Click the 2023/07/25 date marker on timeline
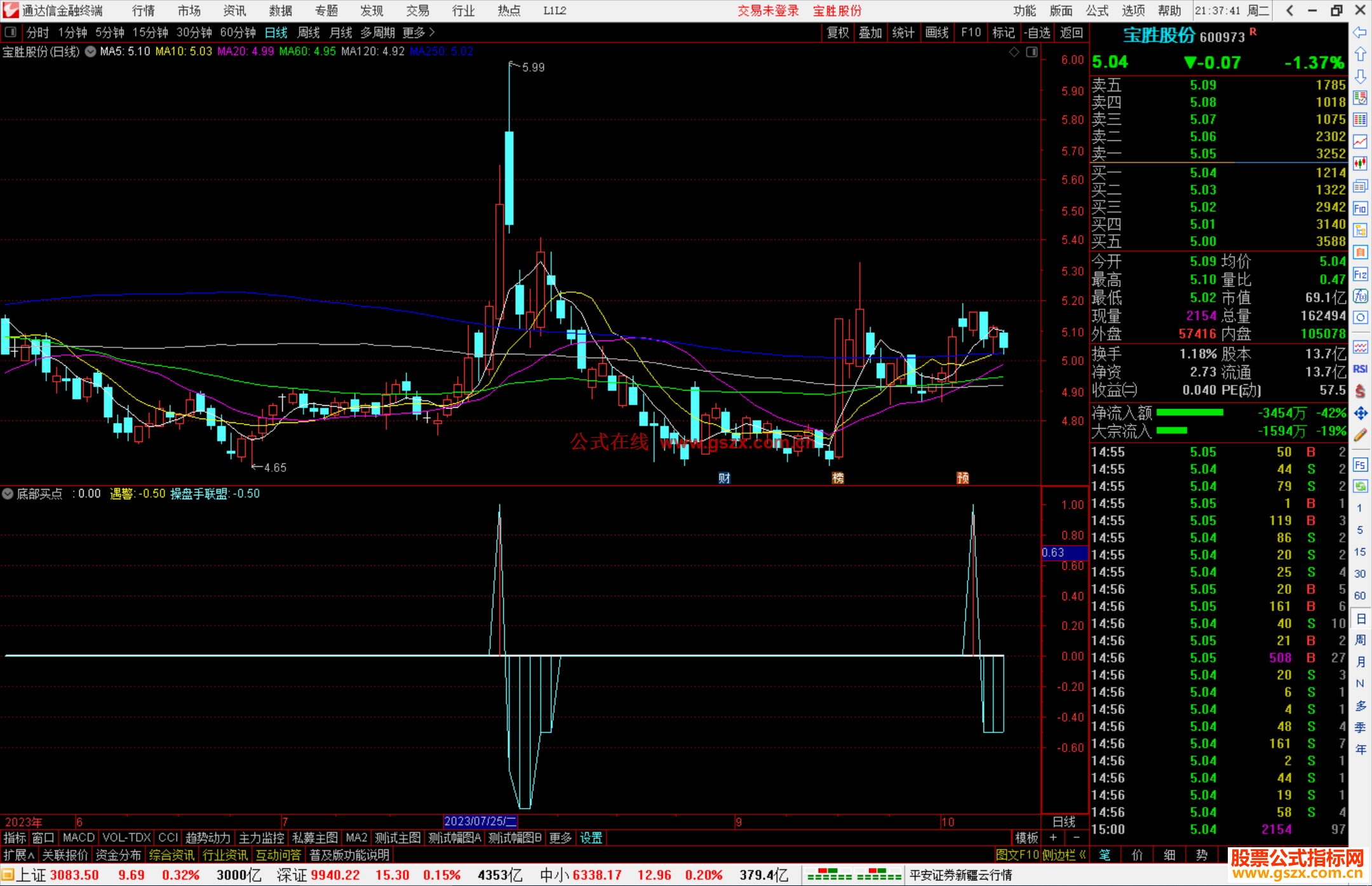The height and width of the screenshot is (886, 1372). click(480, 821)
